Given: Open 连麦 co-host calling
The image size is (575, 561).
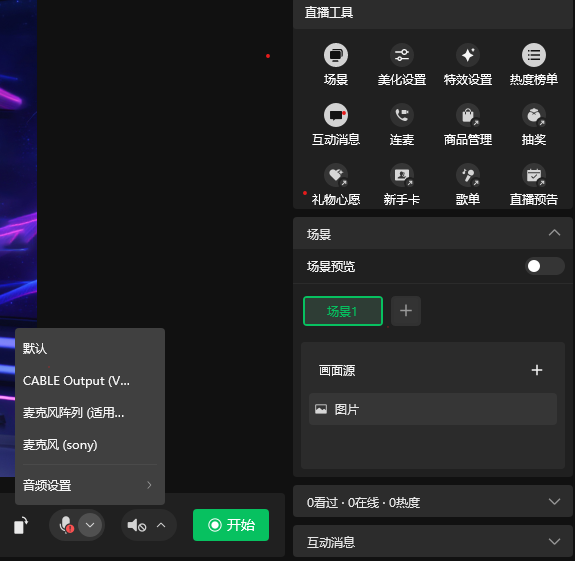Looking at the screenshot, I should pyautogui.click(x=402, y=115).
